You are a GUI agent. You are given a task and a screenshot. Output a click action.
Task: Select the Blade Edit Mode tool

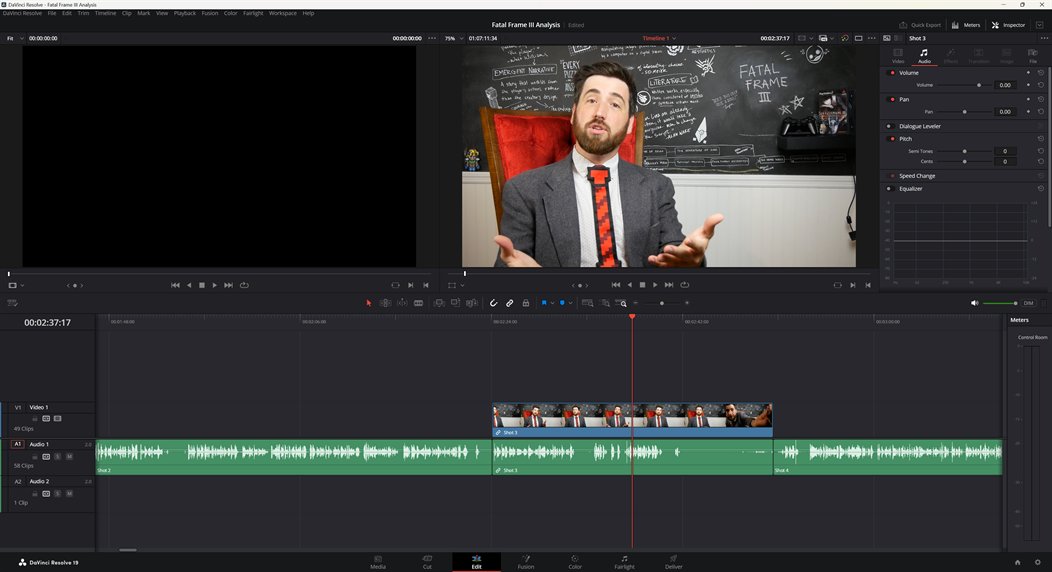[x=419, y=303]
